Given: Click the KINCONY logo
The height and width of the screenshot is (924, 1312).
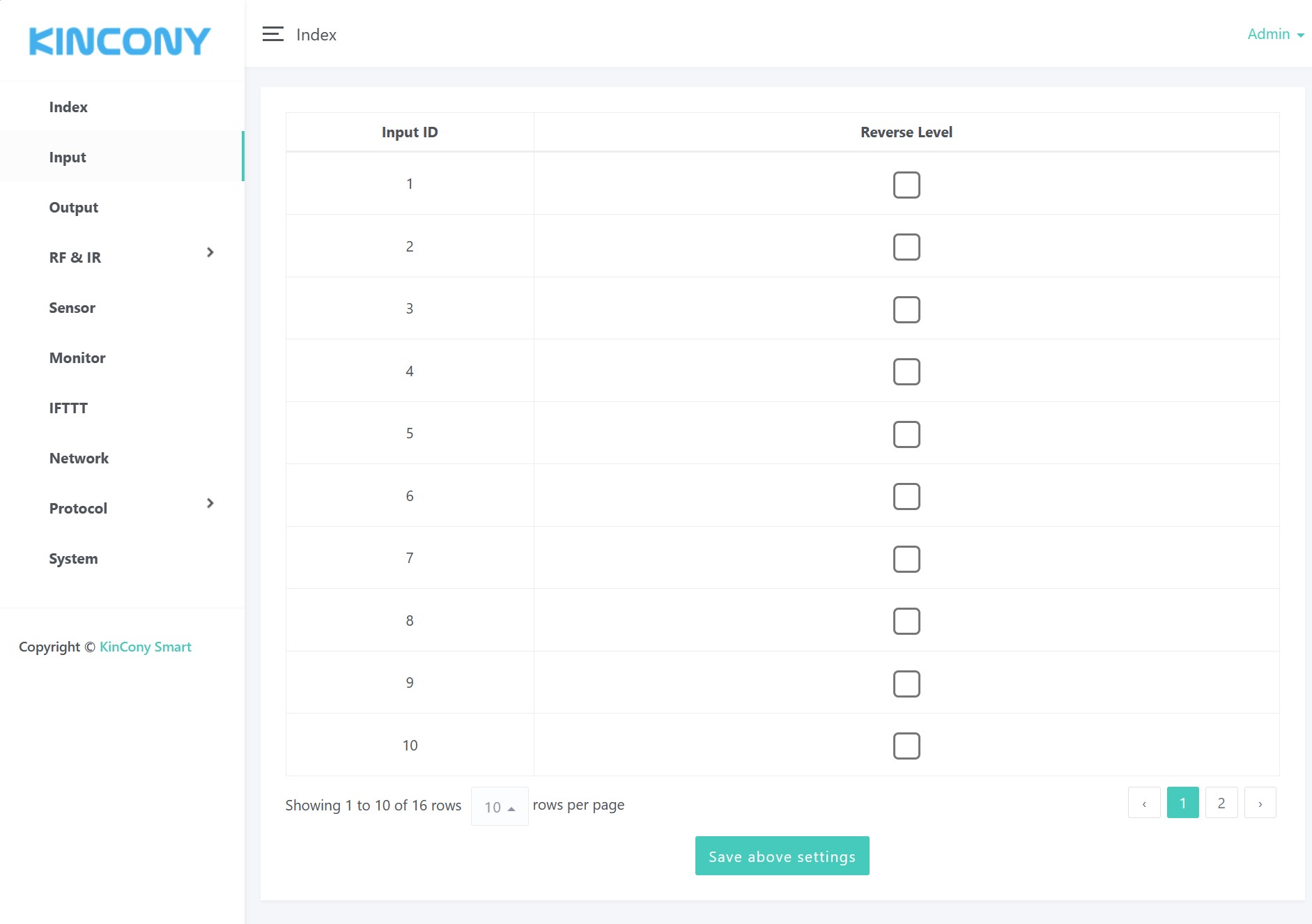Looking at the screenshot, I should (x=119, y=41).
